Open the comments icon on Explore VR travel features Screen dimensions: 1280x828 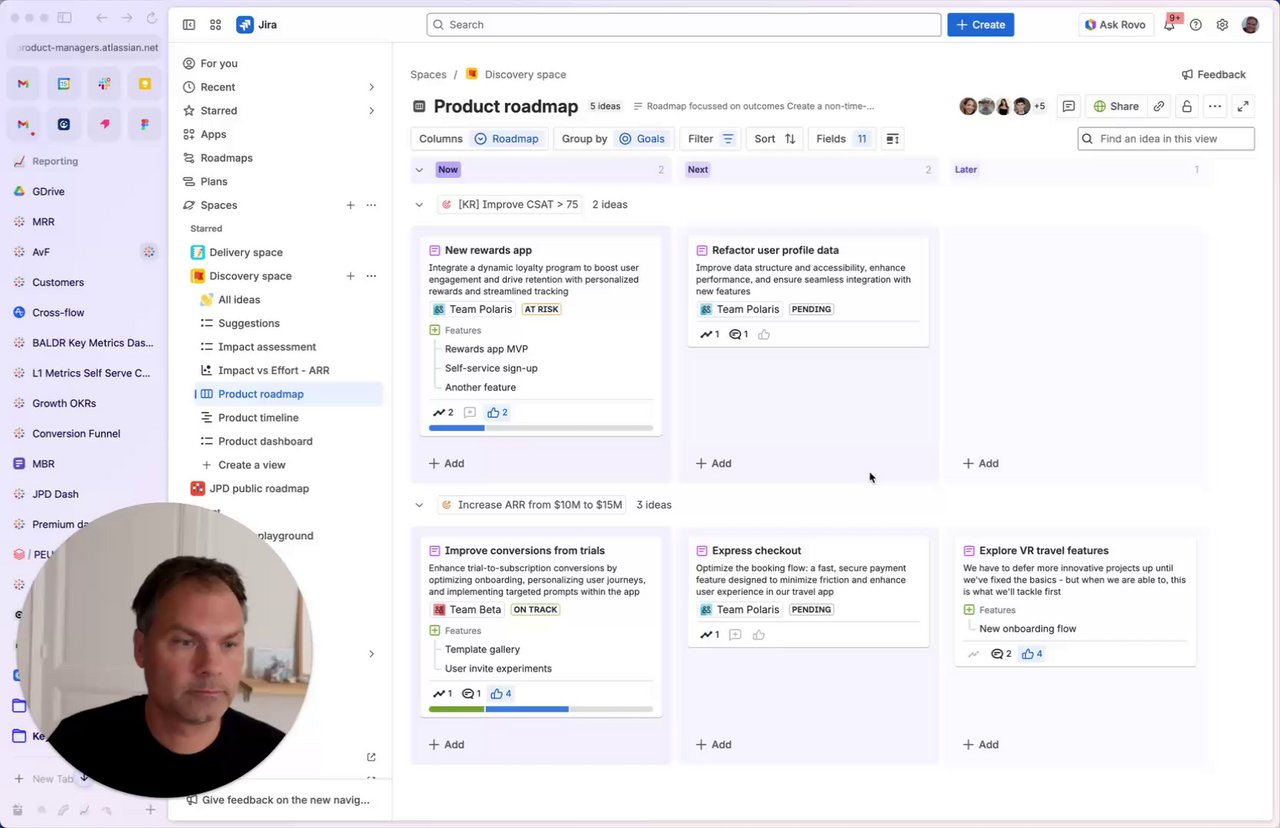pos(1001,654)
